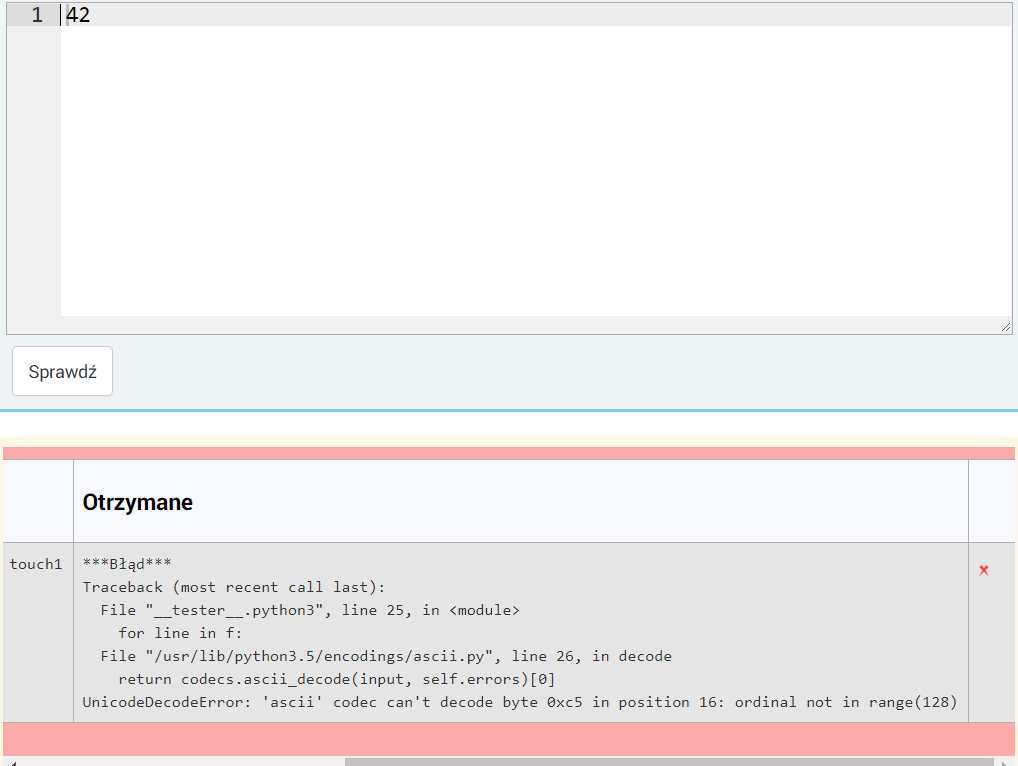The height and width of the screenshot is (766, 1018).
Task: Click the codecs.ascii_decode return line
Action: 337,679
